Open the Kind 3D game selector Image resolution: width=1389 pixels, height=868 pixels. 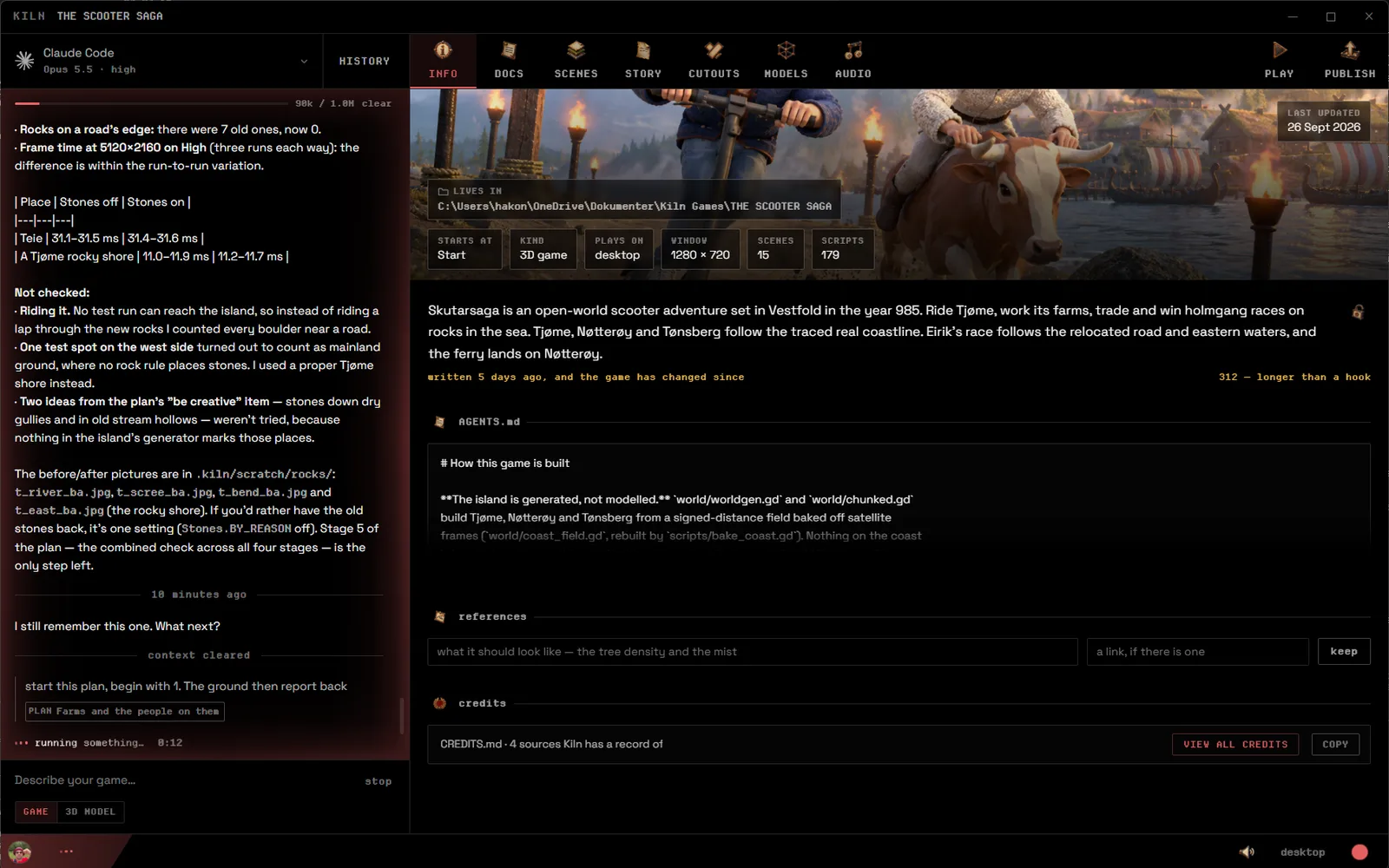pyautogui.click(x=543, y=248)
